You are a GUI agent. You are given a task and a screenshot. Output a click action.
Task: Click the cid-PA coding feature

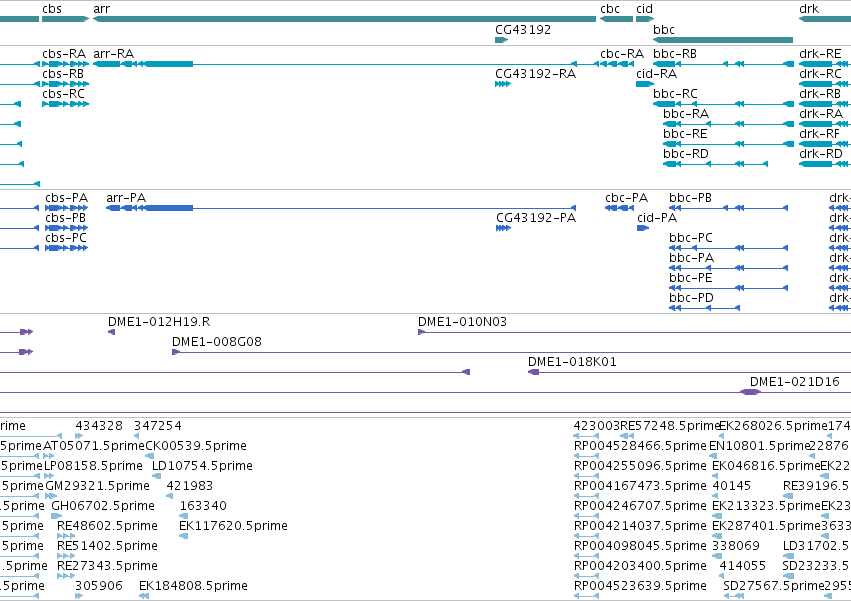pyautogui.click(x=643, y=228)
